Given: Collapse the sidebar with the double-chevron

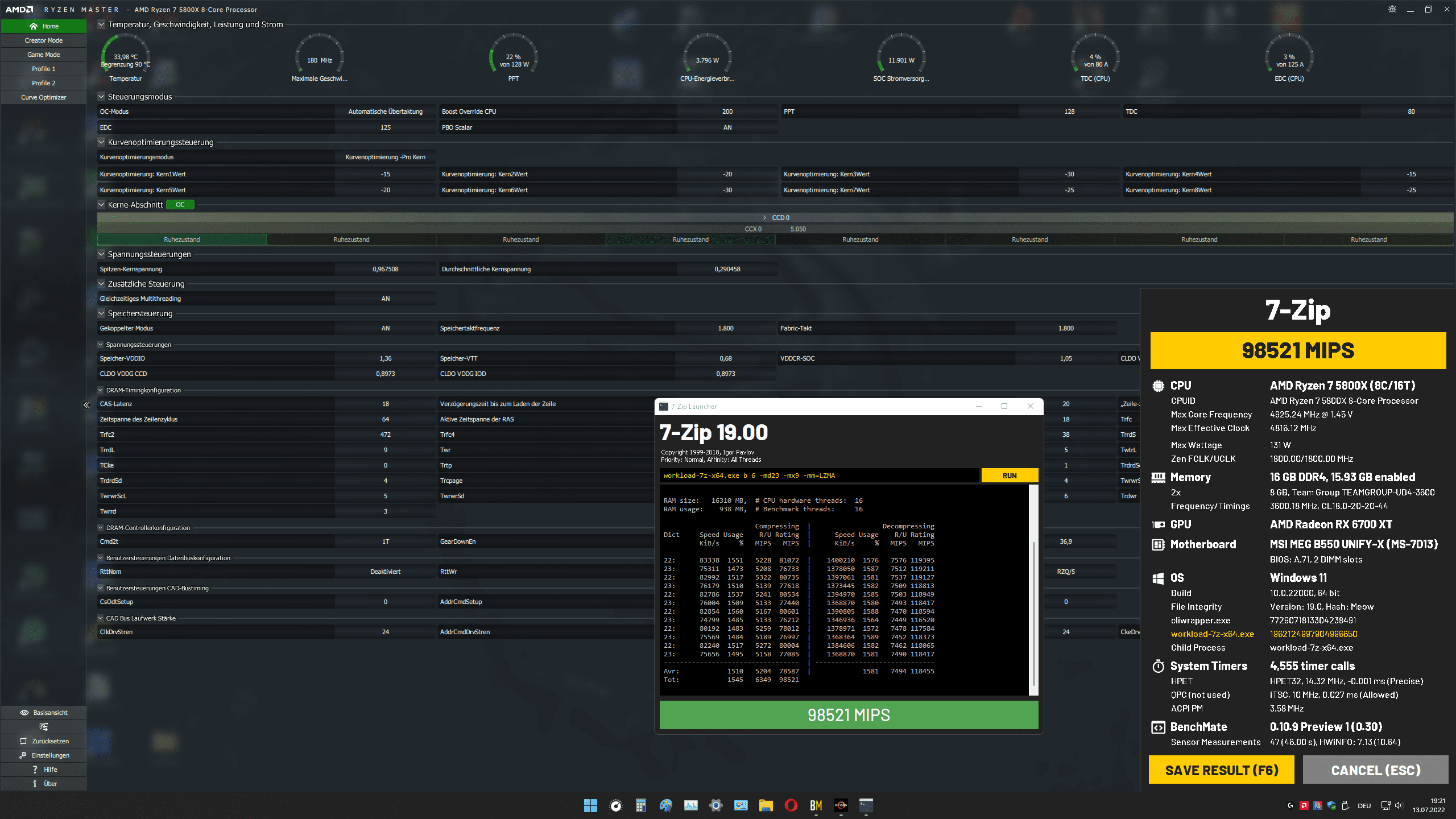Looking at the screenshot, I should (x=86, y=405).
